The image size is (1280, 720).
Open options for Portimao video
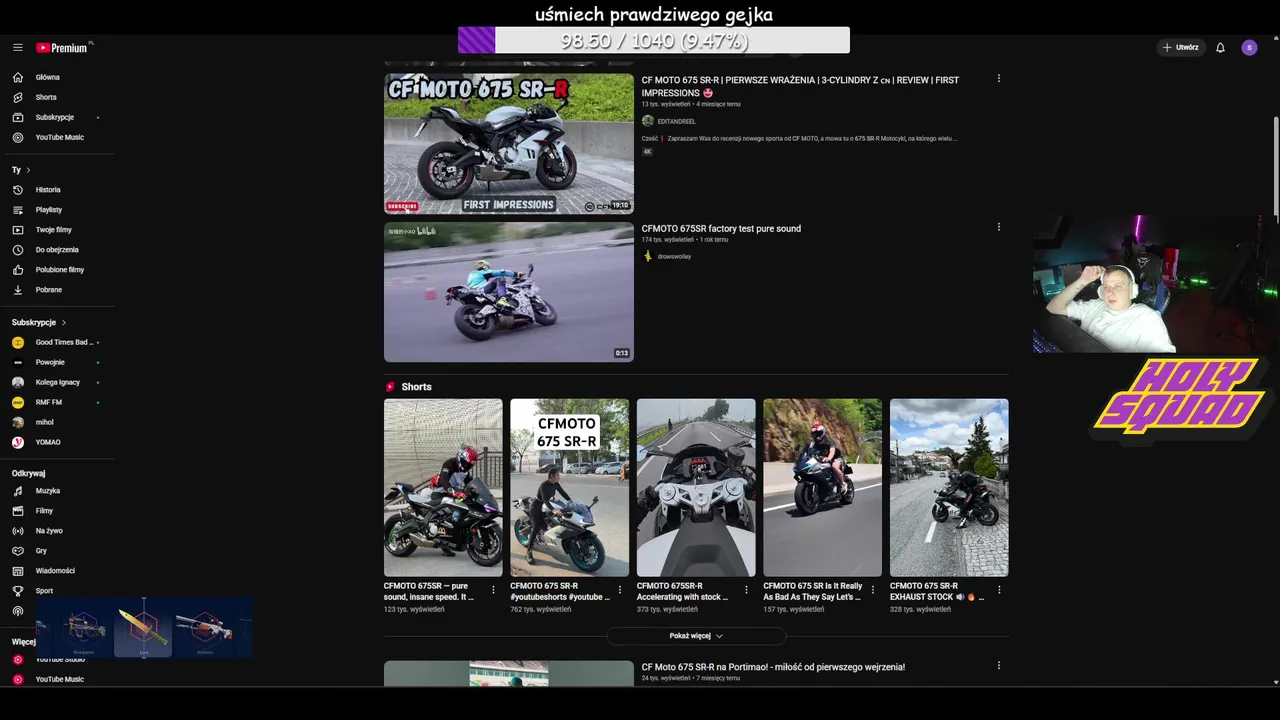(998, 666)
